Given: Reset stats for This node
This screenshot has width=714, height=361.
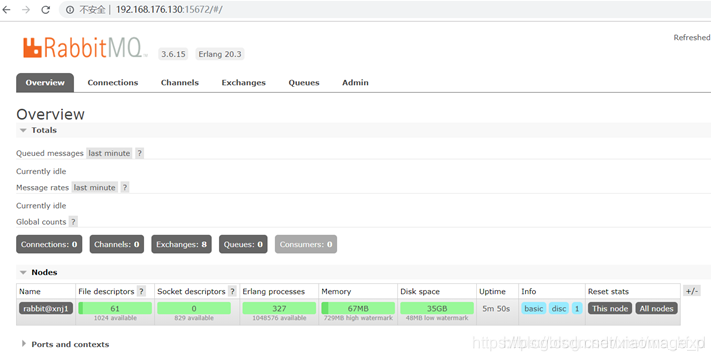Looking at the screenshot, I should click(x=610, y=309).
